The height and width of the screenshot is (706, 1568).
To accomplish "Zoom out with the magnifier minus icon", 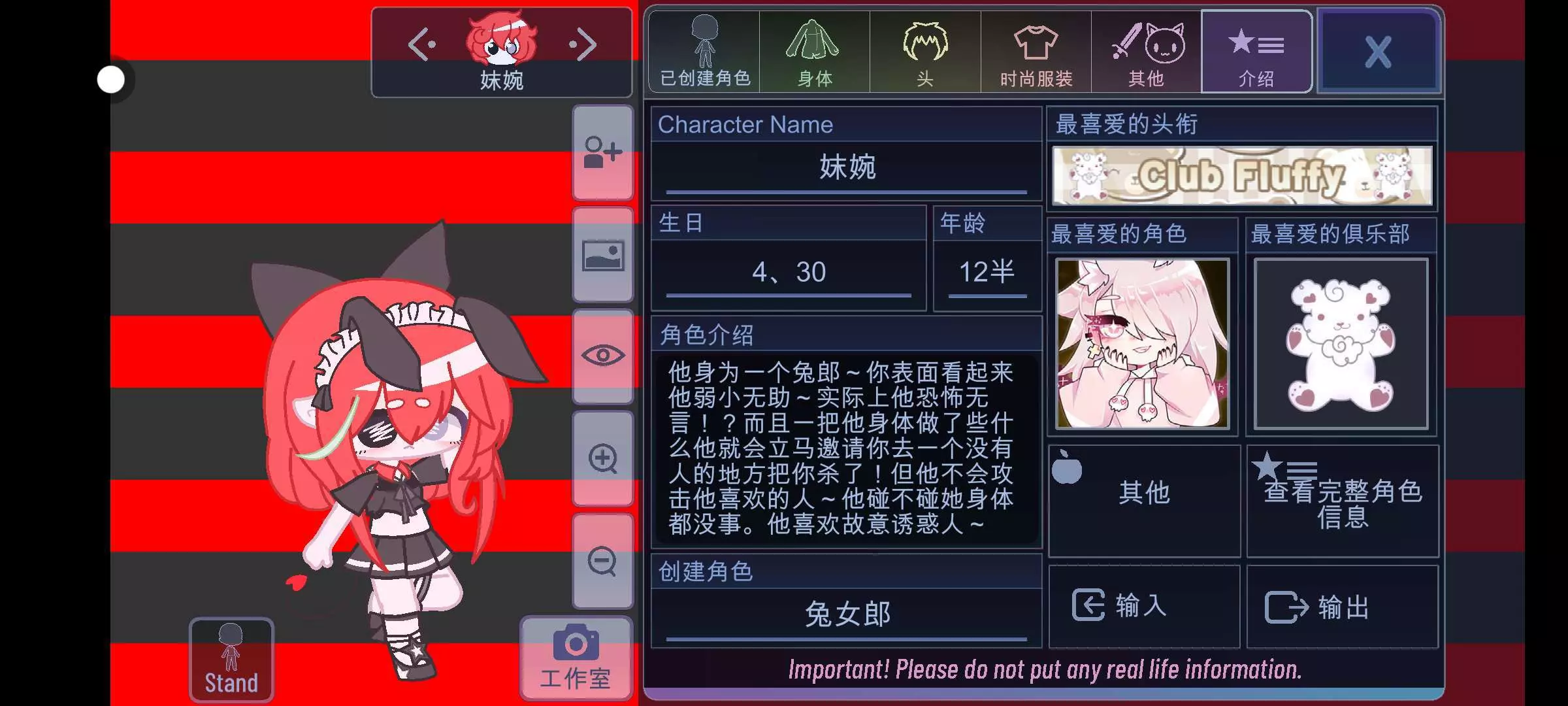I will click(602, 561).
